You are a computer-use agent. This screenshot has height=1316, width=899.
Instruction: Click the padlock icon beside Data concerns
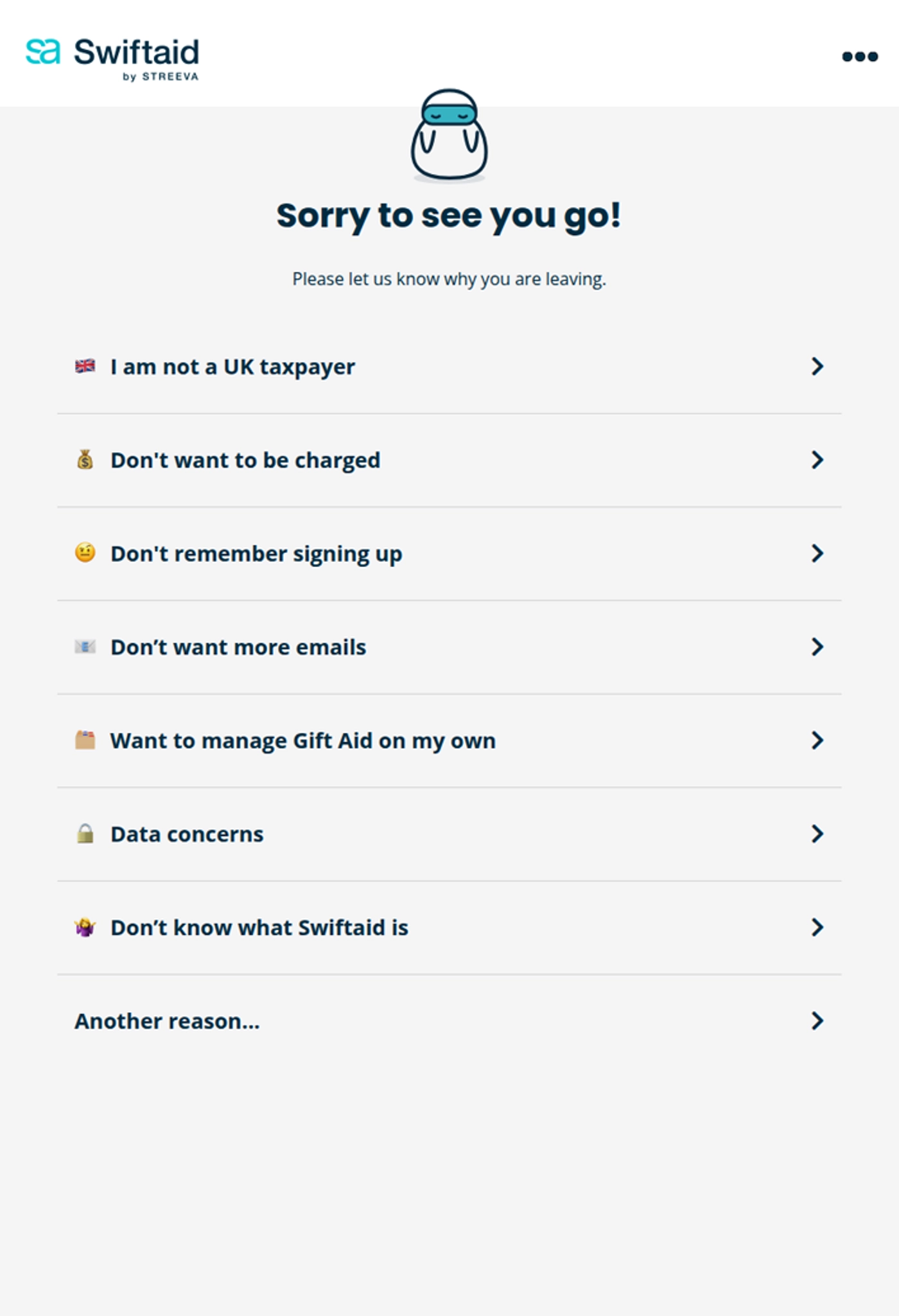coord(84,834)
